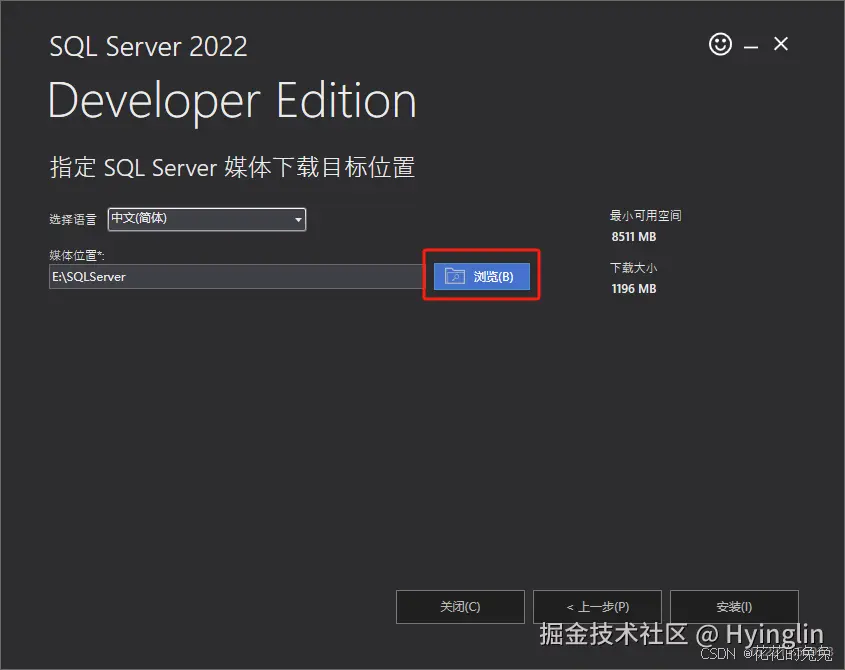Start installation with 安装(I) button

734,607
